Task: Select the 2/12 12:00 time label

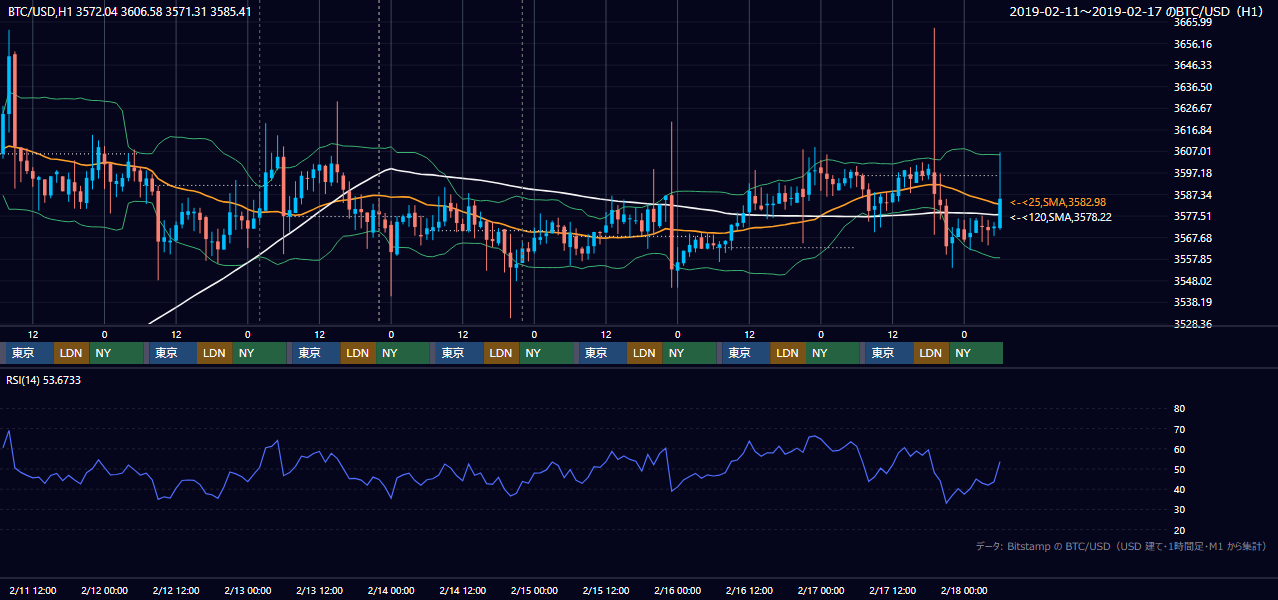Action: coord(177,590)
